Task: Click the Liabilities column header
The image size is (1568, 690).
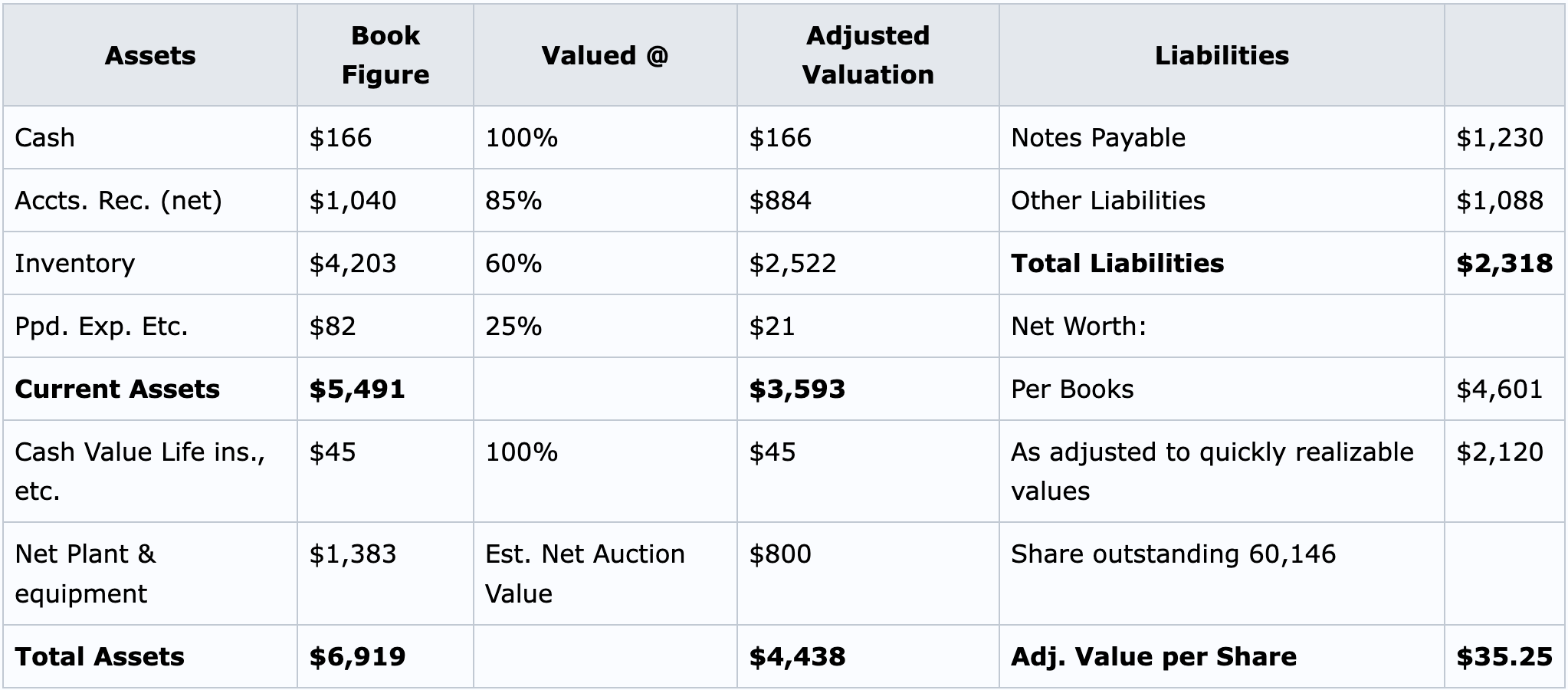Action: click(1222, 55)
